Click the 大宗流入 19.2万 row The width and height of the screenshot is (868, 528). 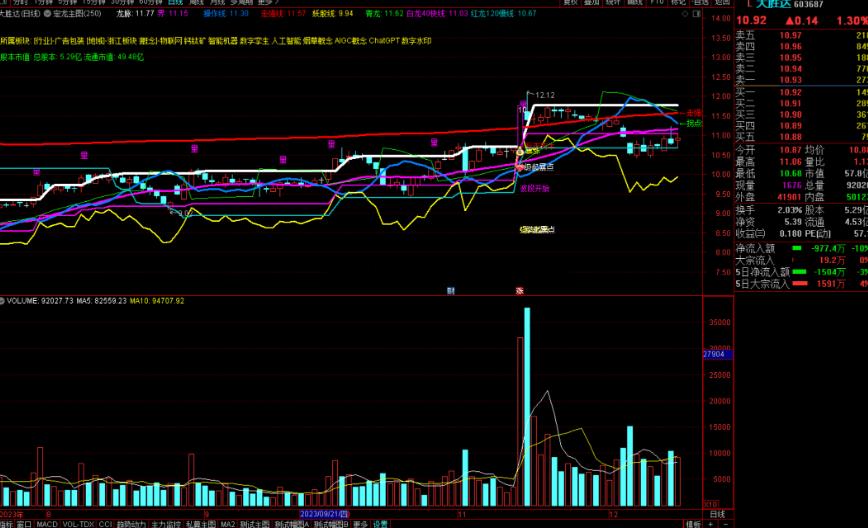(802, 260)
